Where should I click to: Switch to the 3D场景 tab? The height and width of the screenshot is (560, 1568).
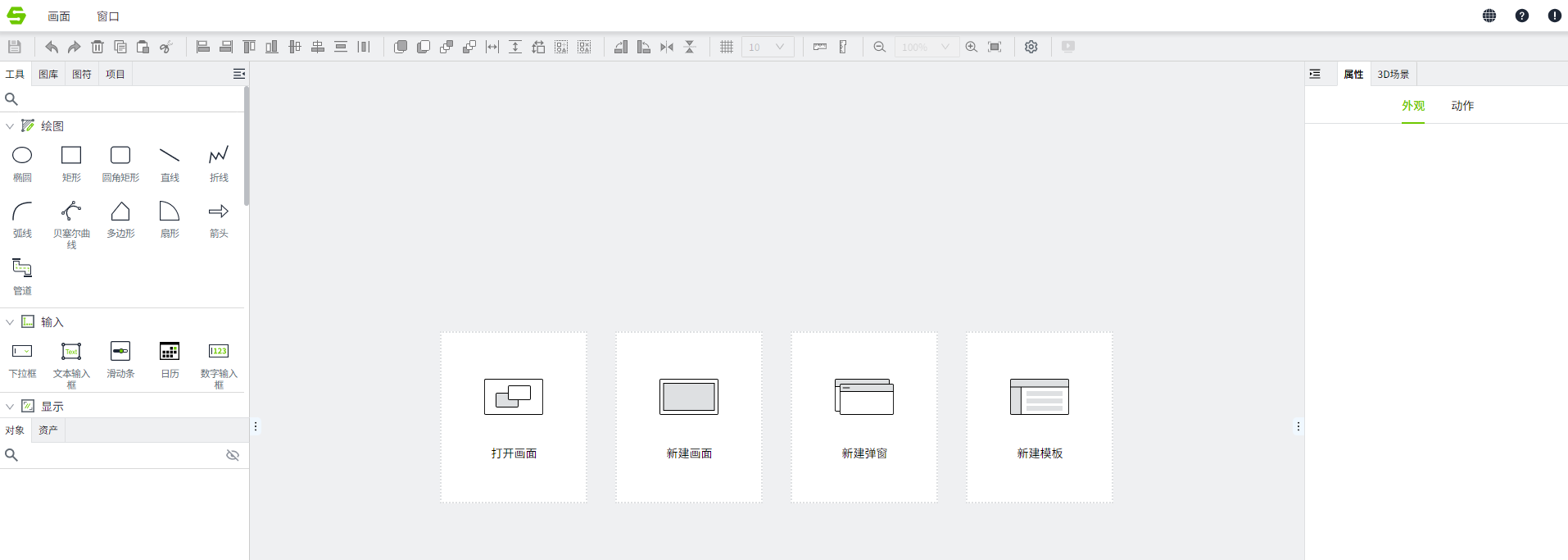click(x=1393, y=75)
